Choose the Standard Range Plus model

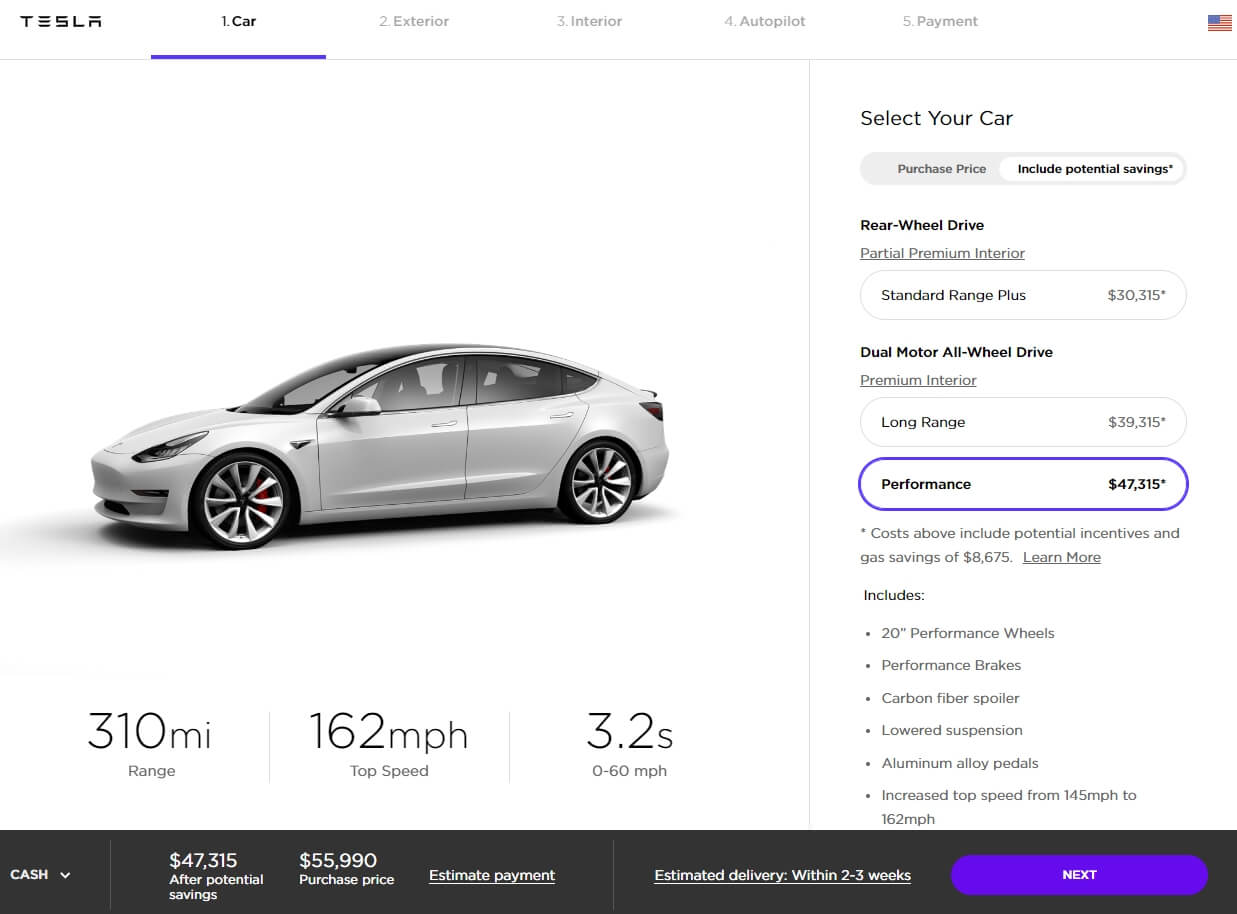[x=1023, y=295]
